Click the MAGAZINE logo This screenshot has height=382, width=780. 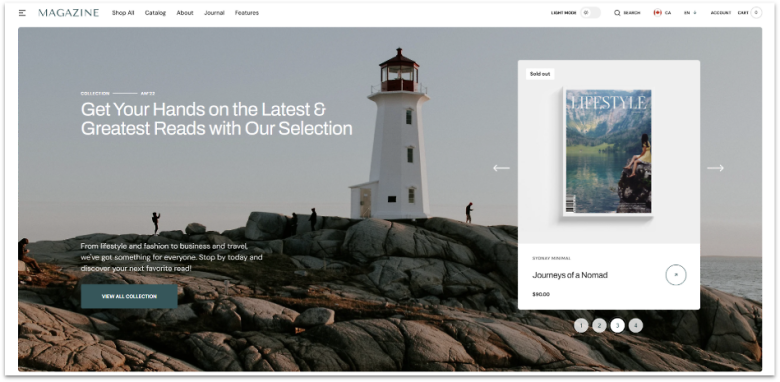click(69, 13)
